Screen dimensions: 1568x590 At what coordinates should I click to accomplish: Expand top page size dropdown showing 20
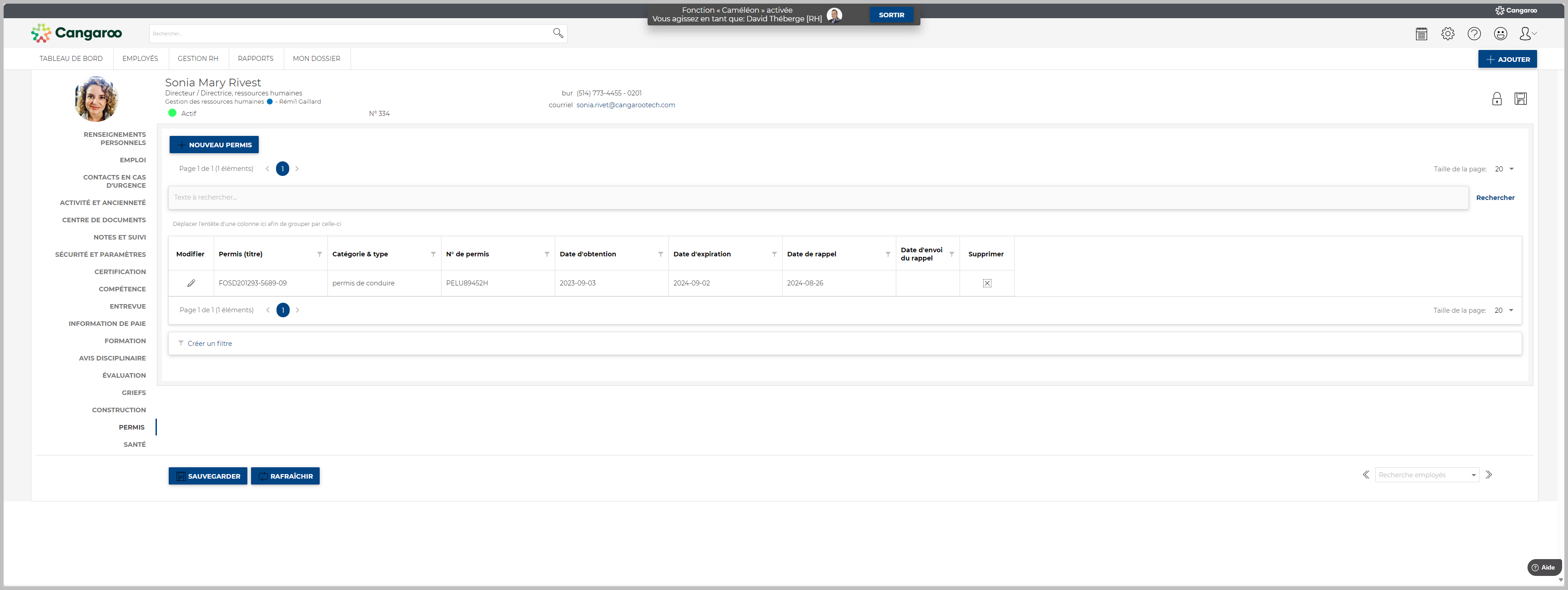1511,169
